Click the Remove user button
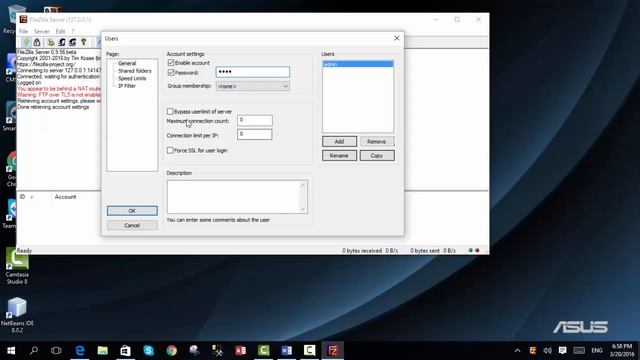The image size is (640, 360). coord(377,142)
